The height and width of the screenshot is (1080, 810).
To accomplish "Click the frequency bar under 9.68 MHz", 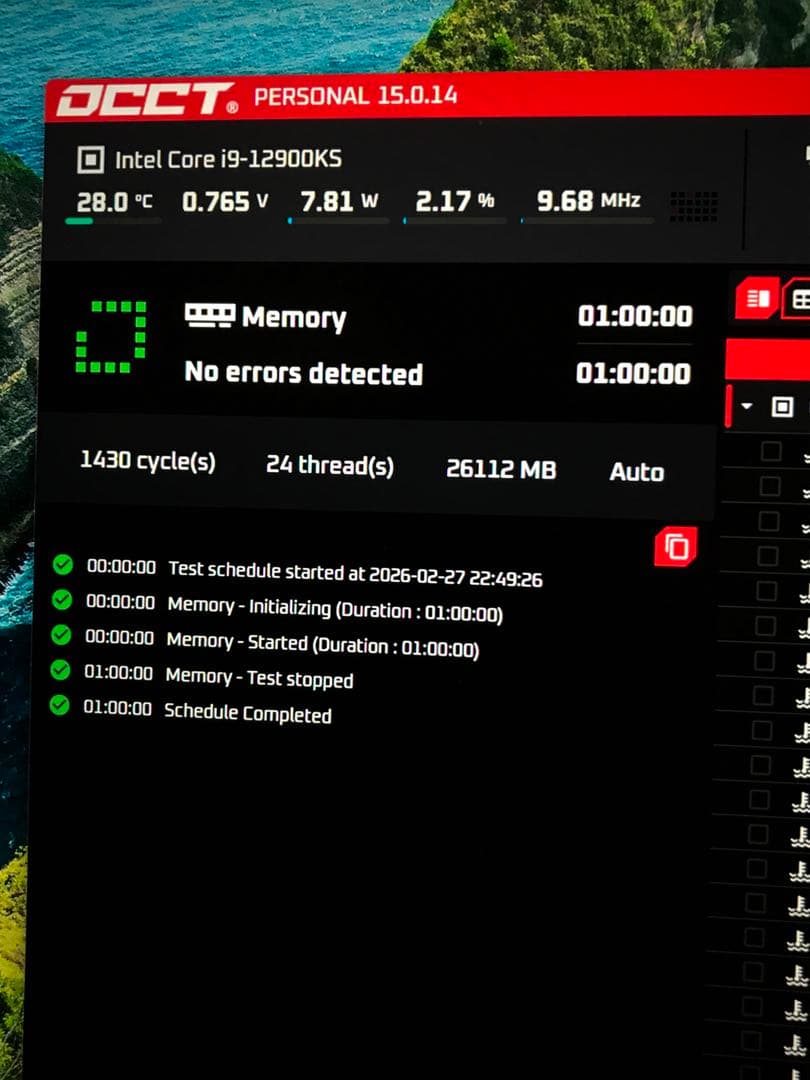I will click(x=588, y=221).
